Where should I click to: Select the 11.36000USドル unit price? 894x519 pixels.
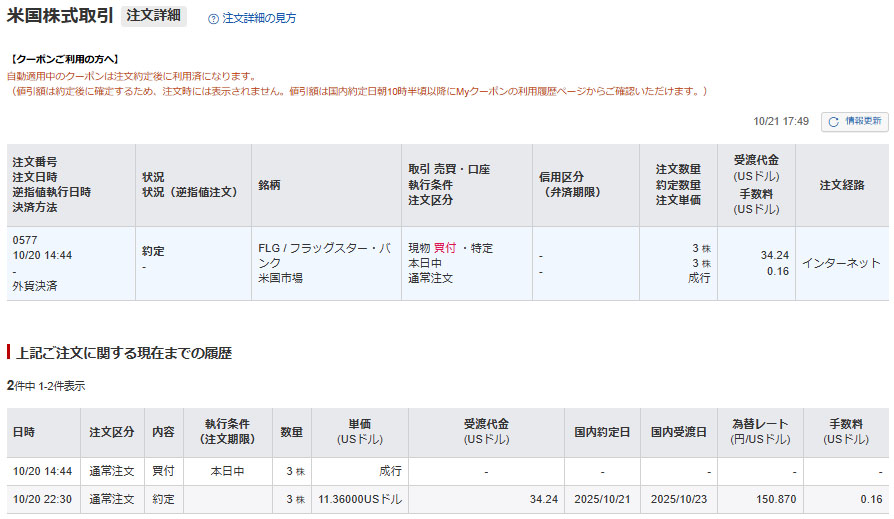coord(360,499)
